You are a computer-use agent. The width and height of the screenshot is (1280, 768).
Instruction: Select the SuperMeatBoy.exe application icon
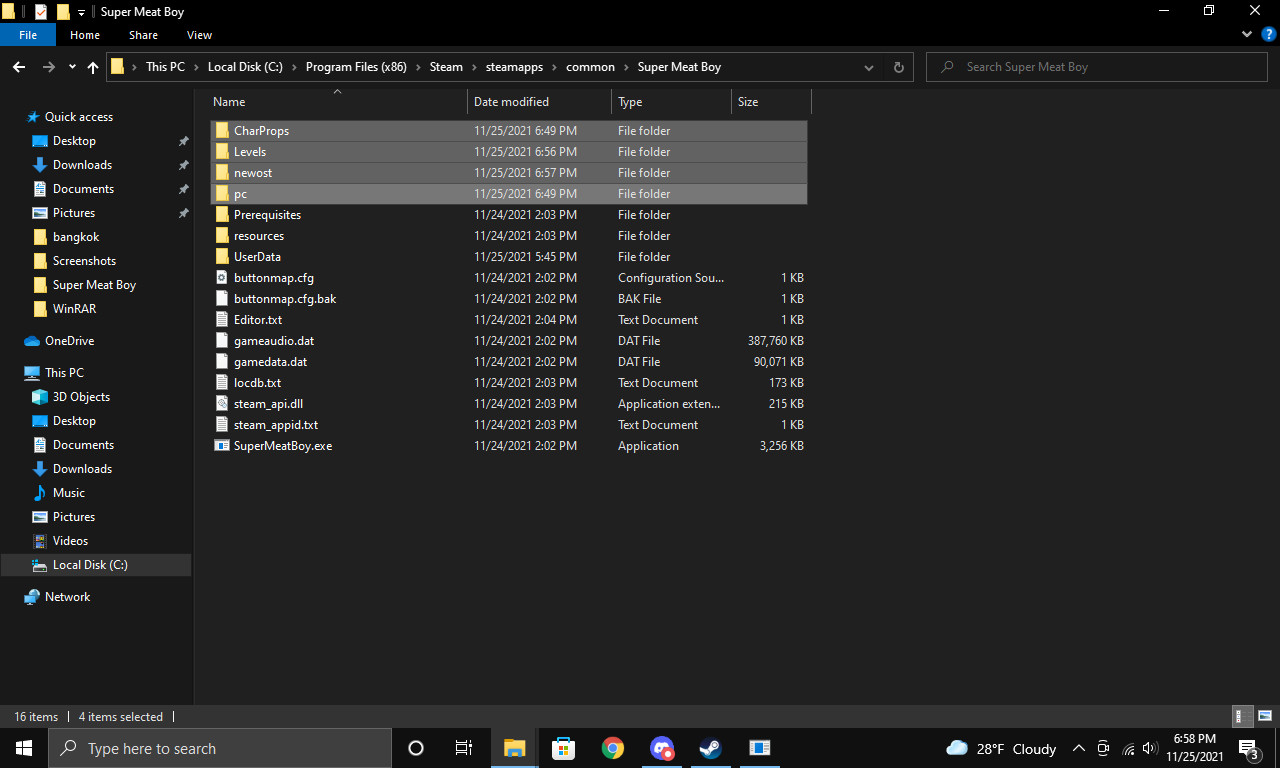coord(222,446)
